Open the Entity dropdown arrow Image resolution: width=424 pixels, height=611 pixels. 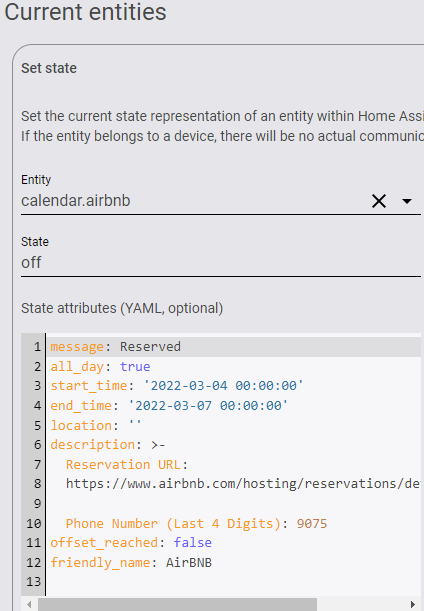tap(407, 201)
